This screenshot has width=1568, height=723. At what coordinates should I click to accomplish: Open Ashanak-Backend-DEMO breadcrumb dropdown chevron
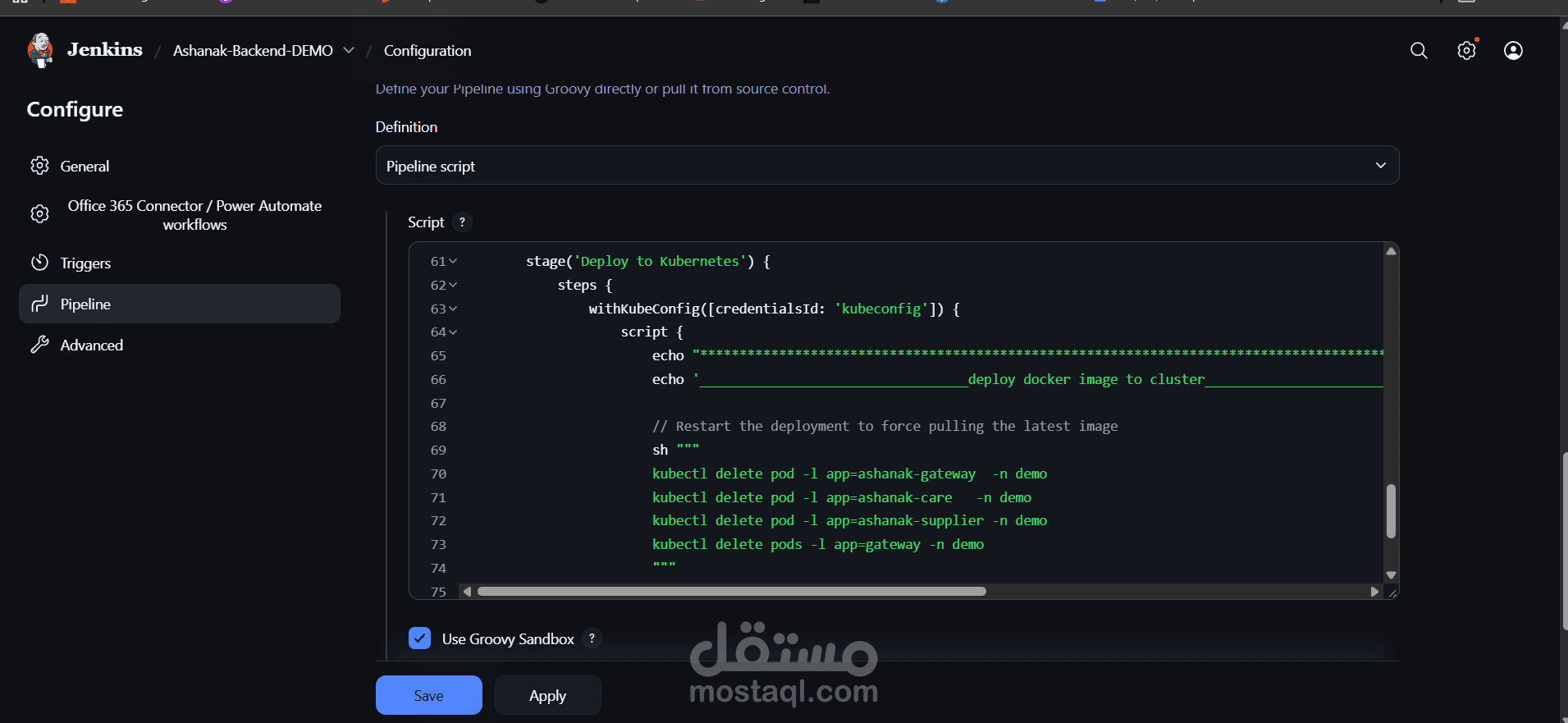pos(349,51)
